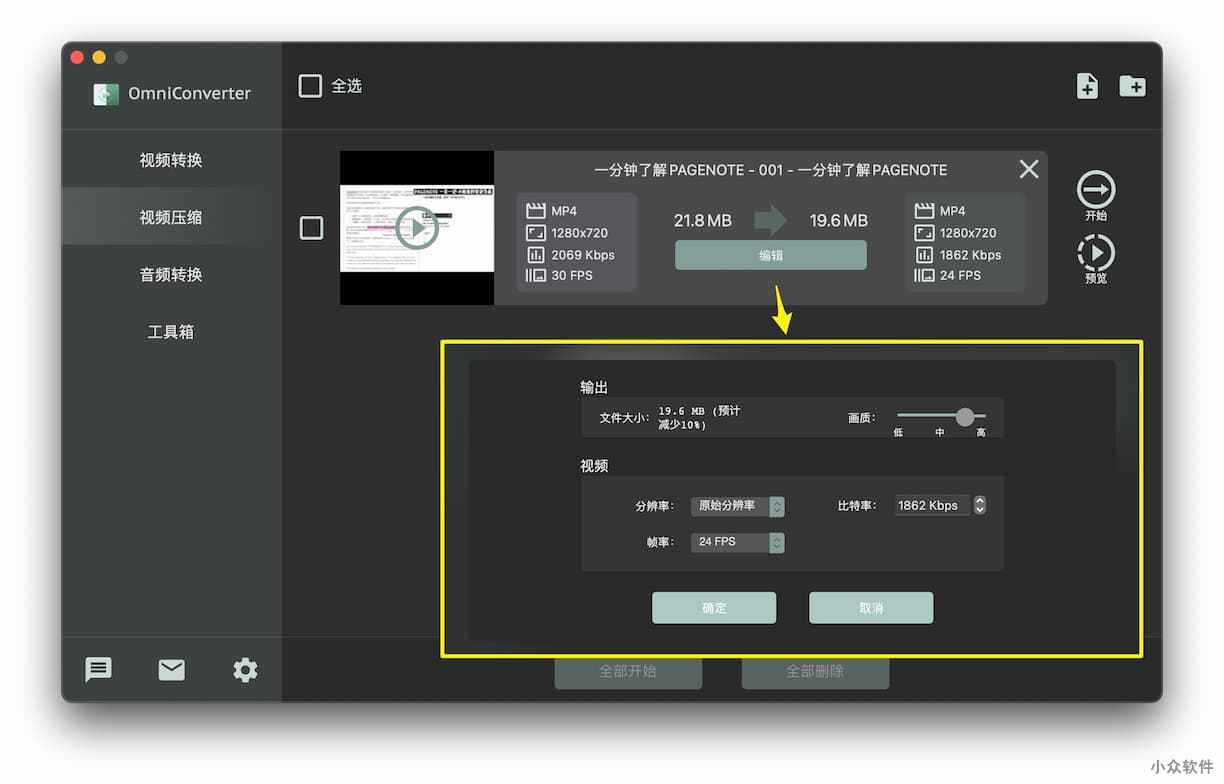
Task: Click the 比特率 bitrate stepper arrows
Action: coord(980,505)
